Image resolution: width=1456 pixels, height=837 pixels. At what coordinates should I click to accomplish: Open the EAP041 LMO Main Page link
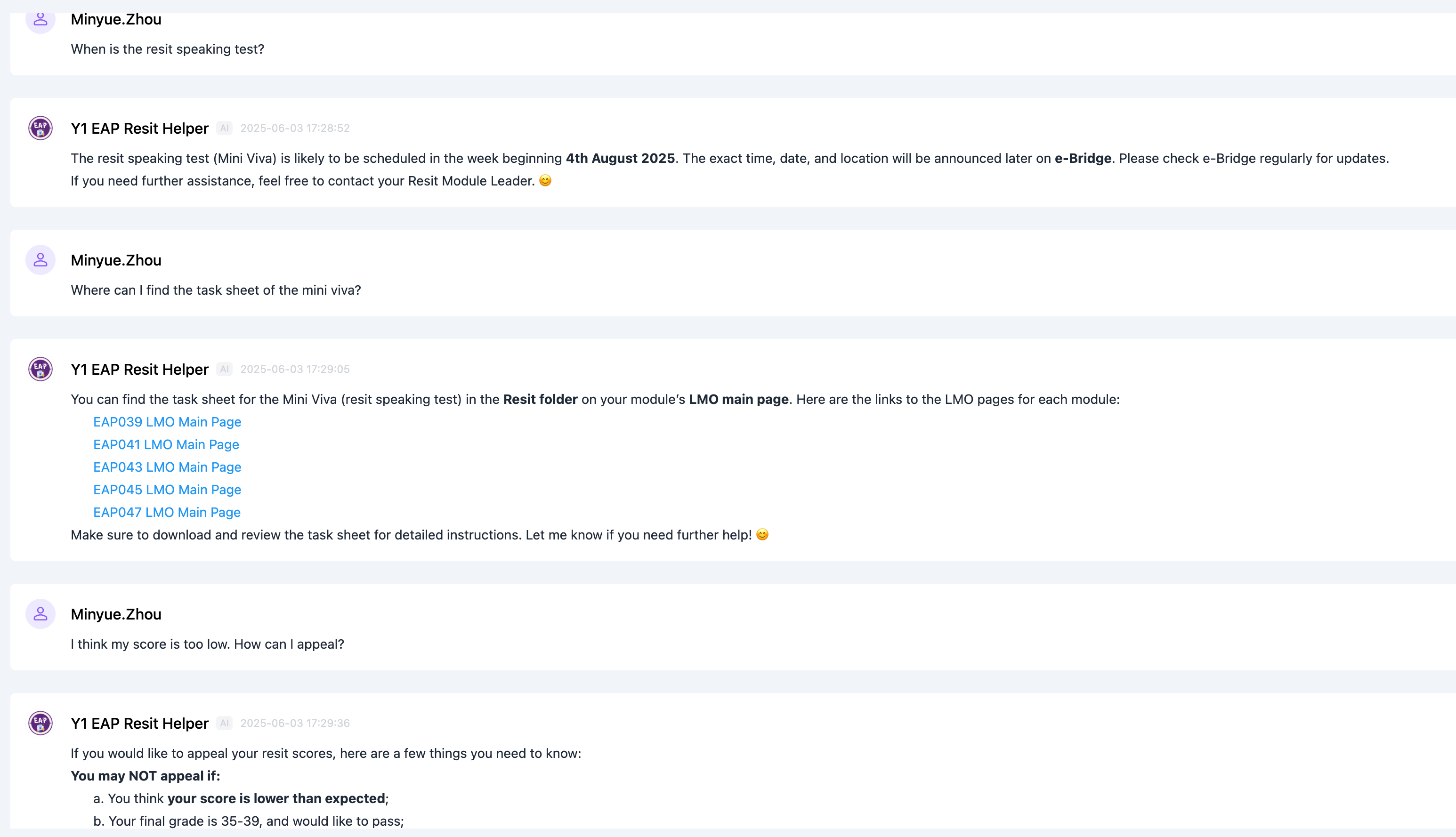[x=166, y=444]
